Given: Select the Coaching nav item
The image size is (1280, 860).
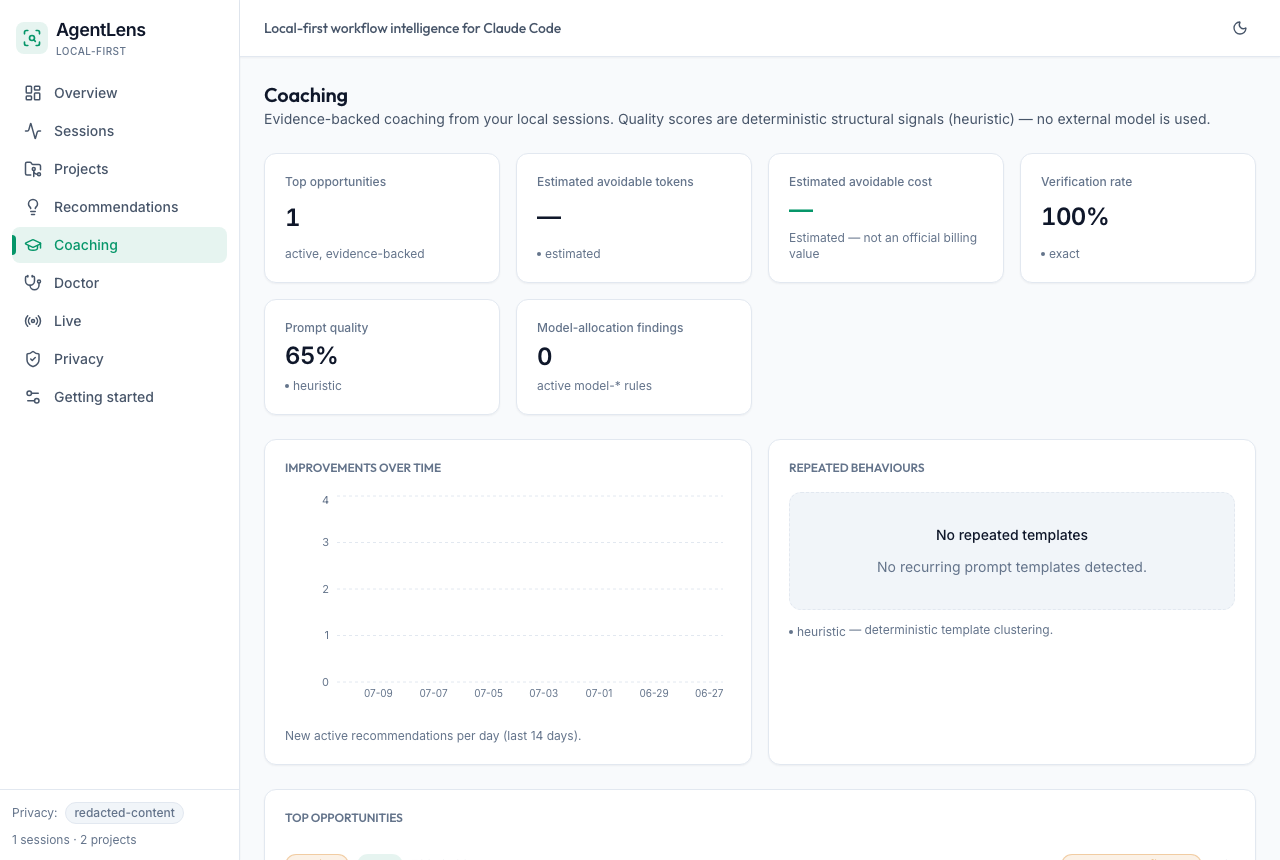Looking at the screenshot, I should pyautogui.click(x=119, y=245).
